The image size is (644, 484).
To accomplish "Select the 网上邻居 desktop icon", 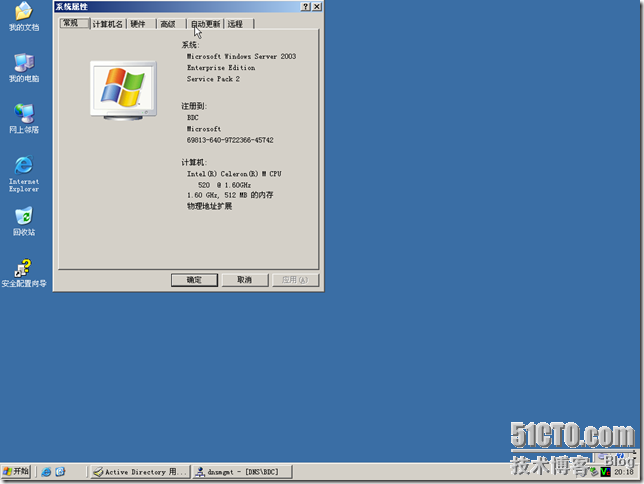I will click(24, 119).
